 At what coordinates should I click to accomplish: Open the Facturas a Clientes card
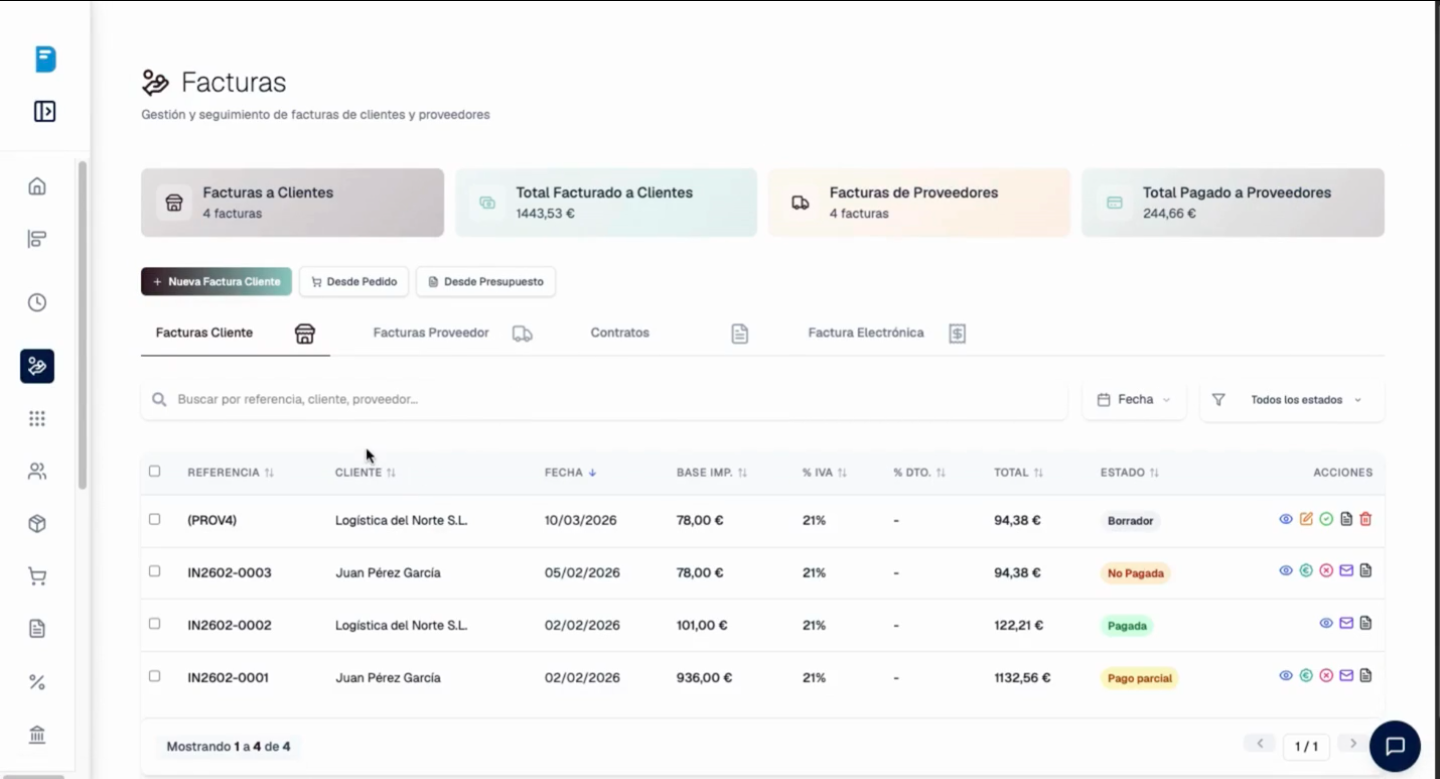click(x=292, y=202)
